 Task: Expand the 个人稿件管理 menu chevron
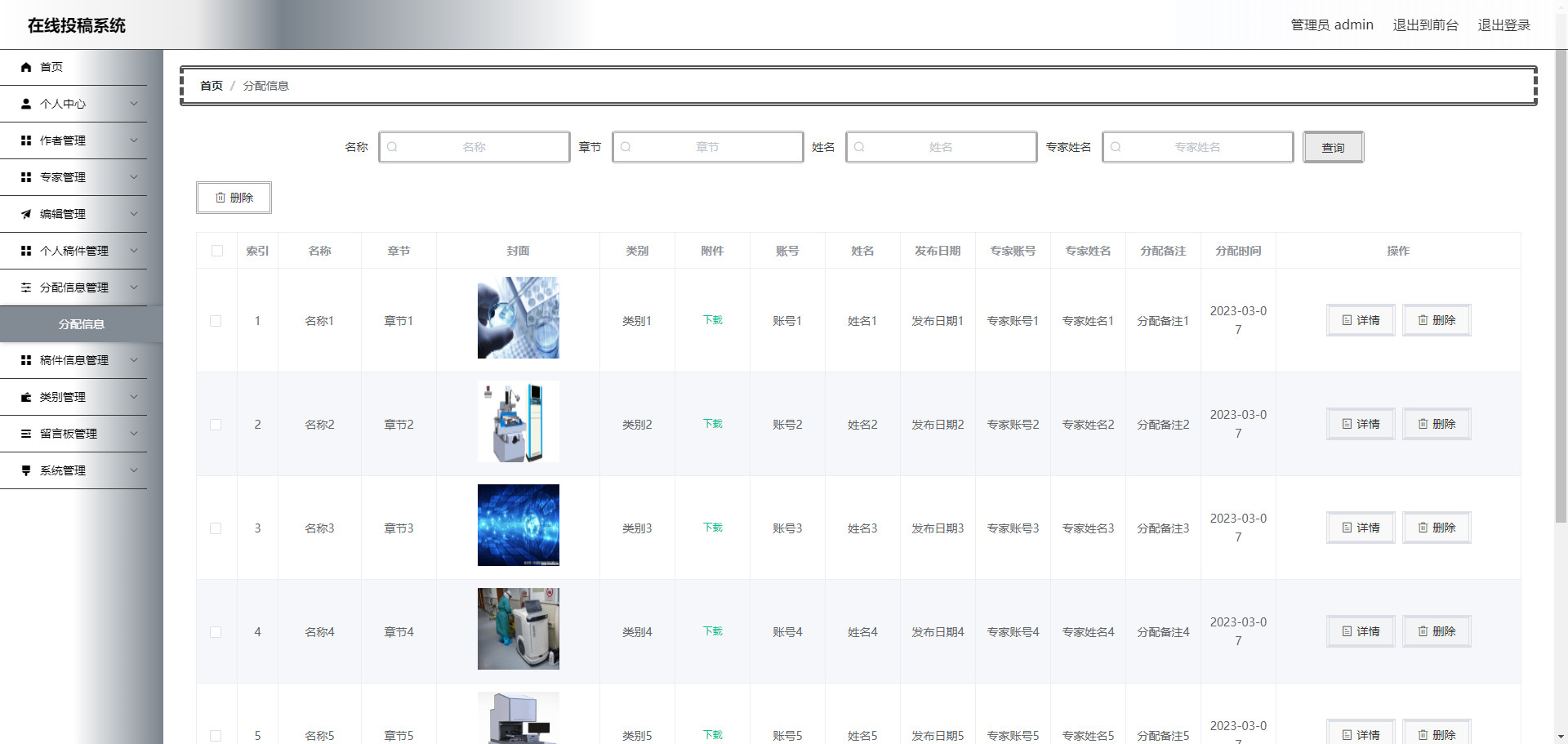134,251
